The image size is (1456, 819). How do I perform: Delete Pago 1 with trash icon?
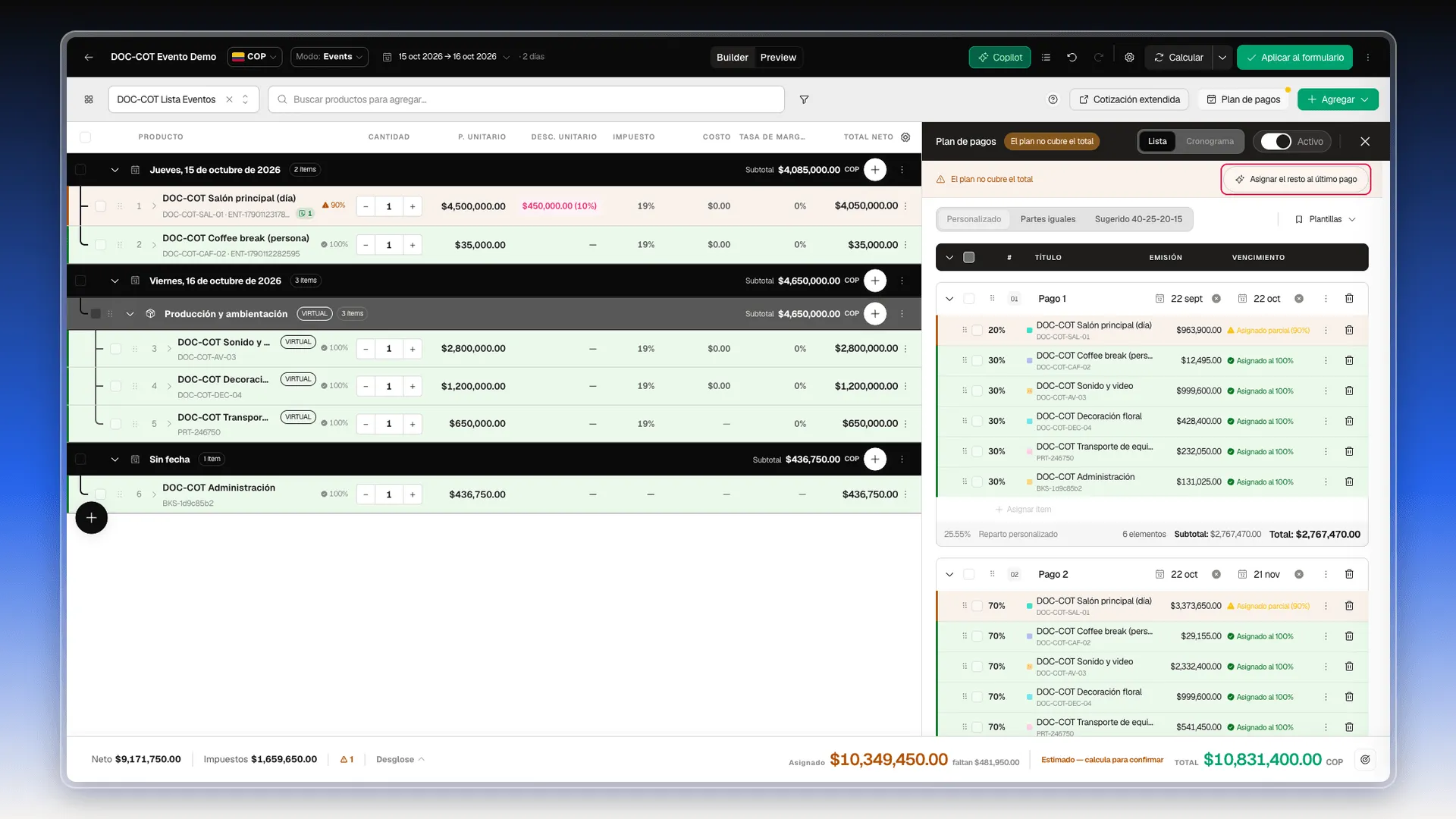click(1349, 299)
